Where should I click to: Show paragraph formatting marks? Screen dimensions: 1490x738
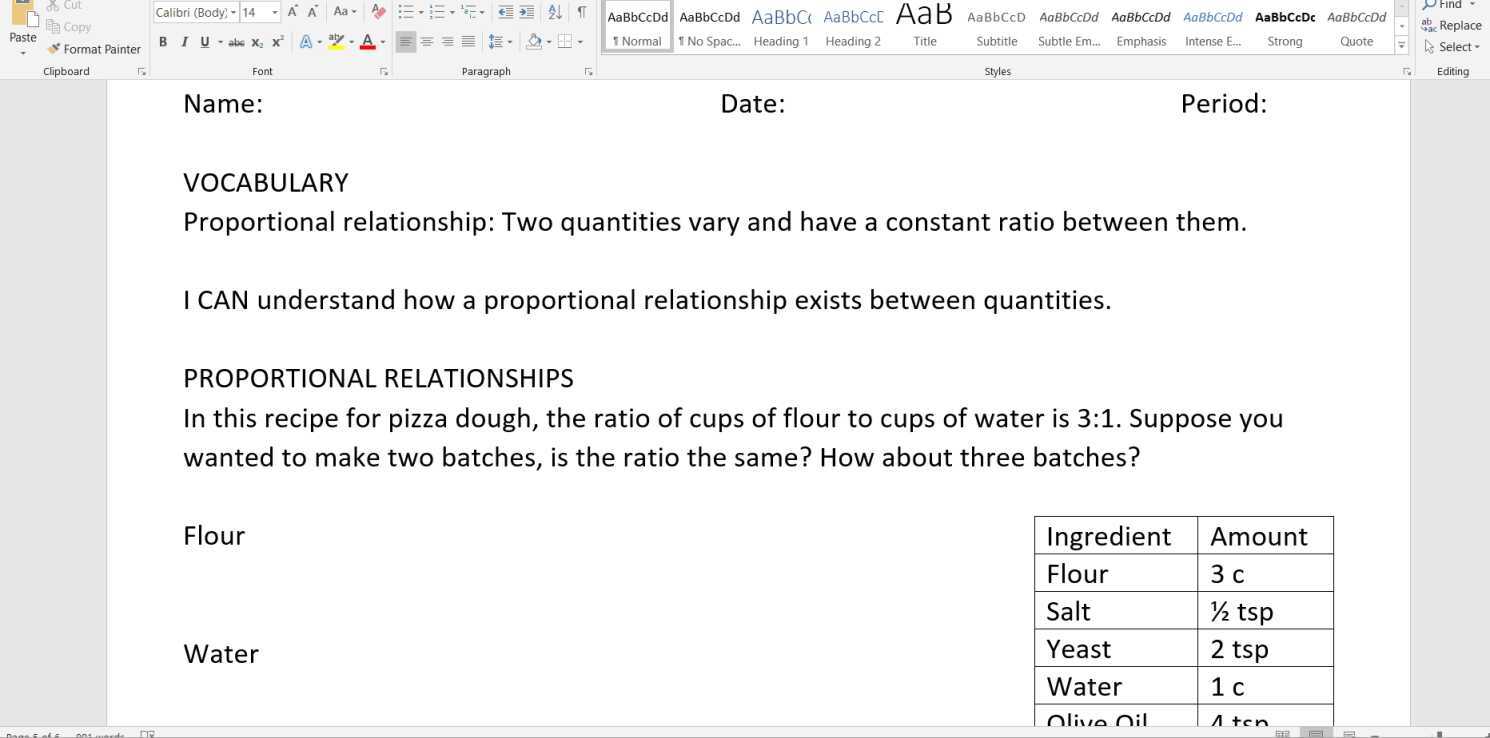(582, 12)
